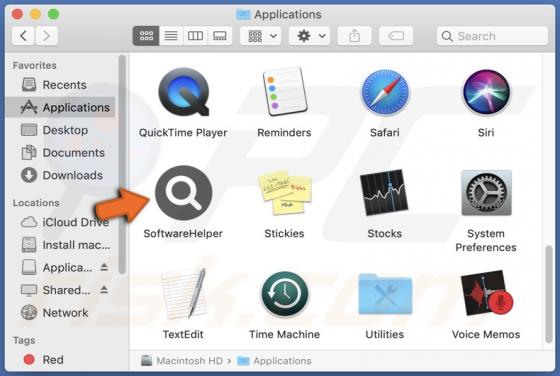This screenshot has width=560, height=376.
Task: Click the Share toolbar button
Action: (x=354, y=36)
